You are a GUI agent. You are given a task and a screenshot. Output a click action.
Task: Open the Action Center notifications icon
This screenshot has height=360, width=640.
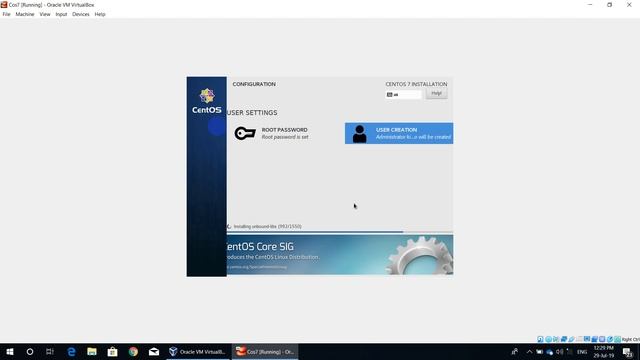627,351
